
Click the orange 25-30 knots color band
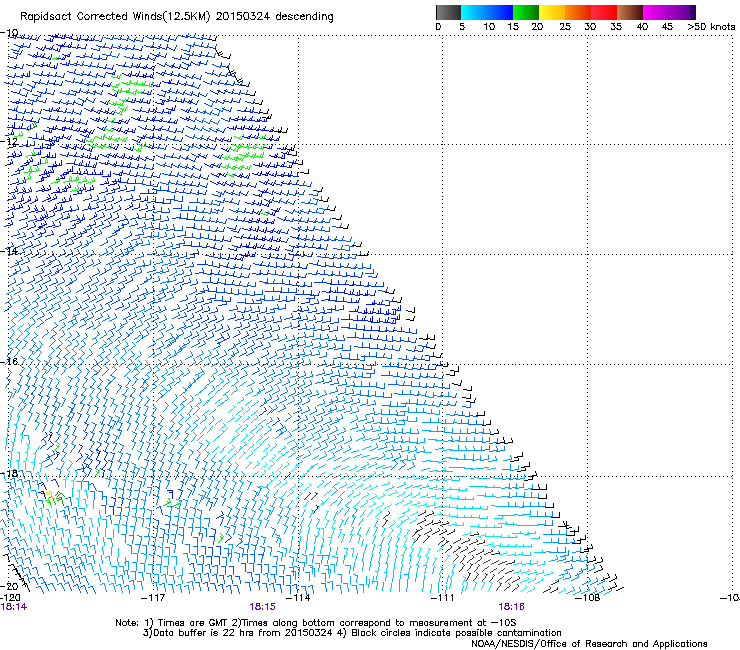tap(578, 12)
